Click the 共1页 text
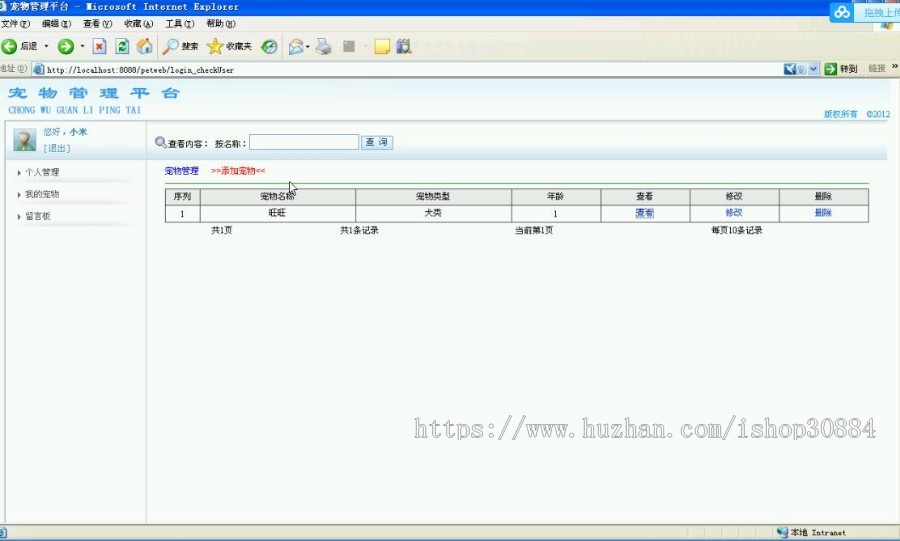 (222, 230)
